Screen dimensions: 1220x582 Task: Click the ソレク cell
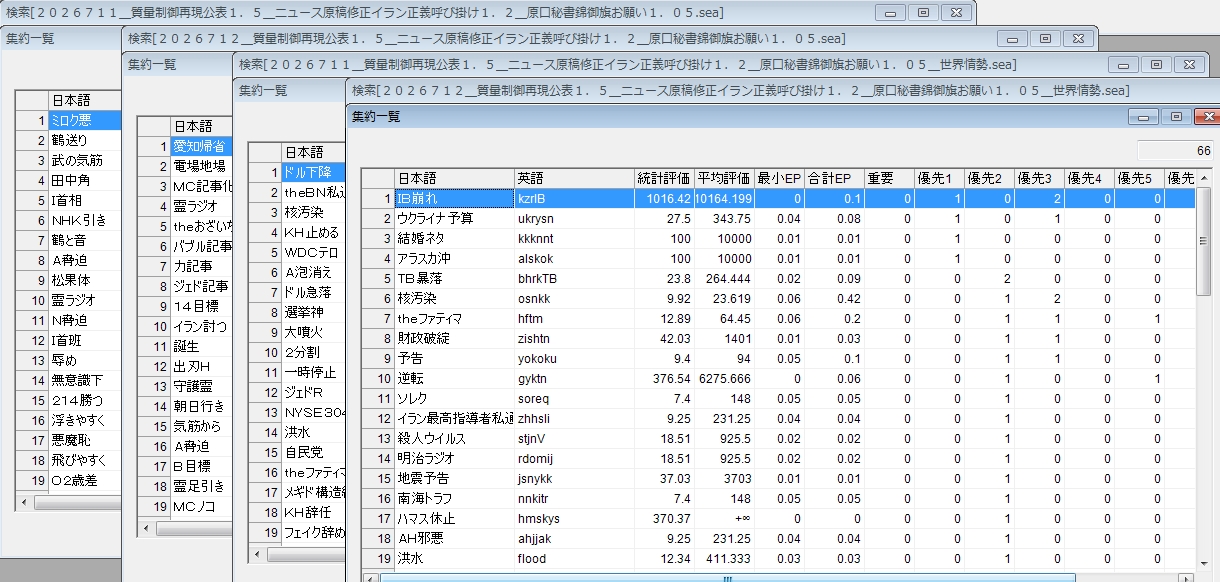454,398
